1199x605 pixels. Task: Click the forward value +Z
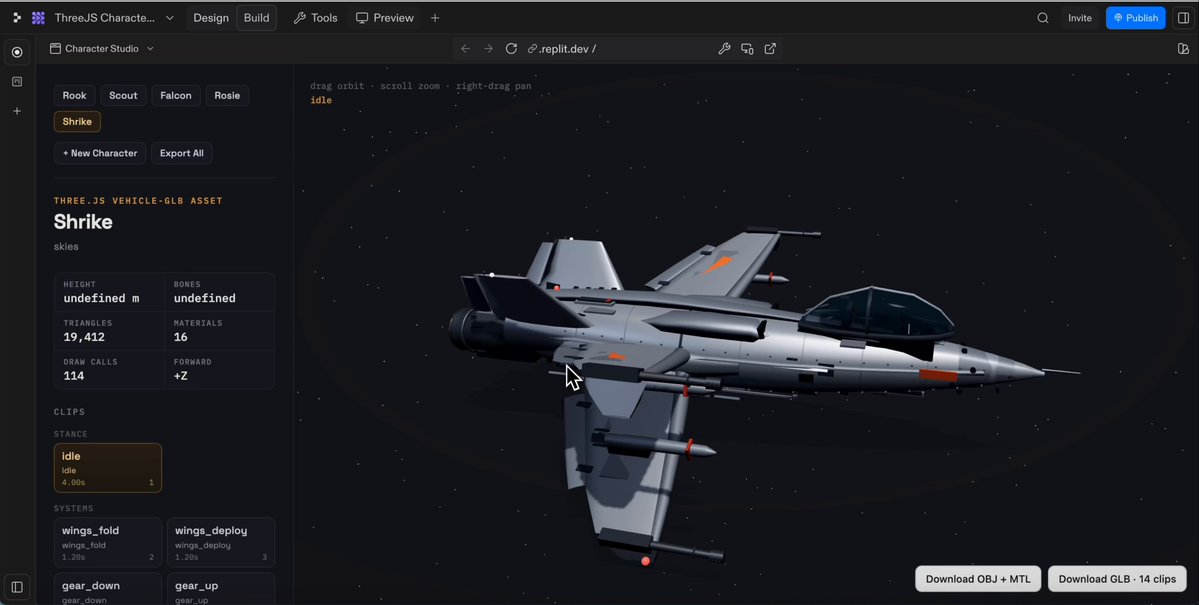coord(180,376)
